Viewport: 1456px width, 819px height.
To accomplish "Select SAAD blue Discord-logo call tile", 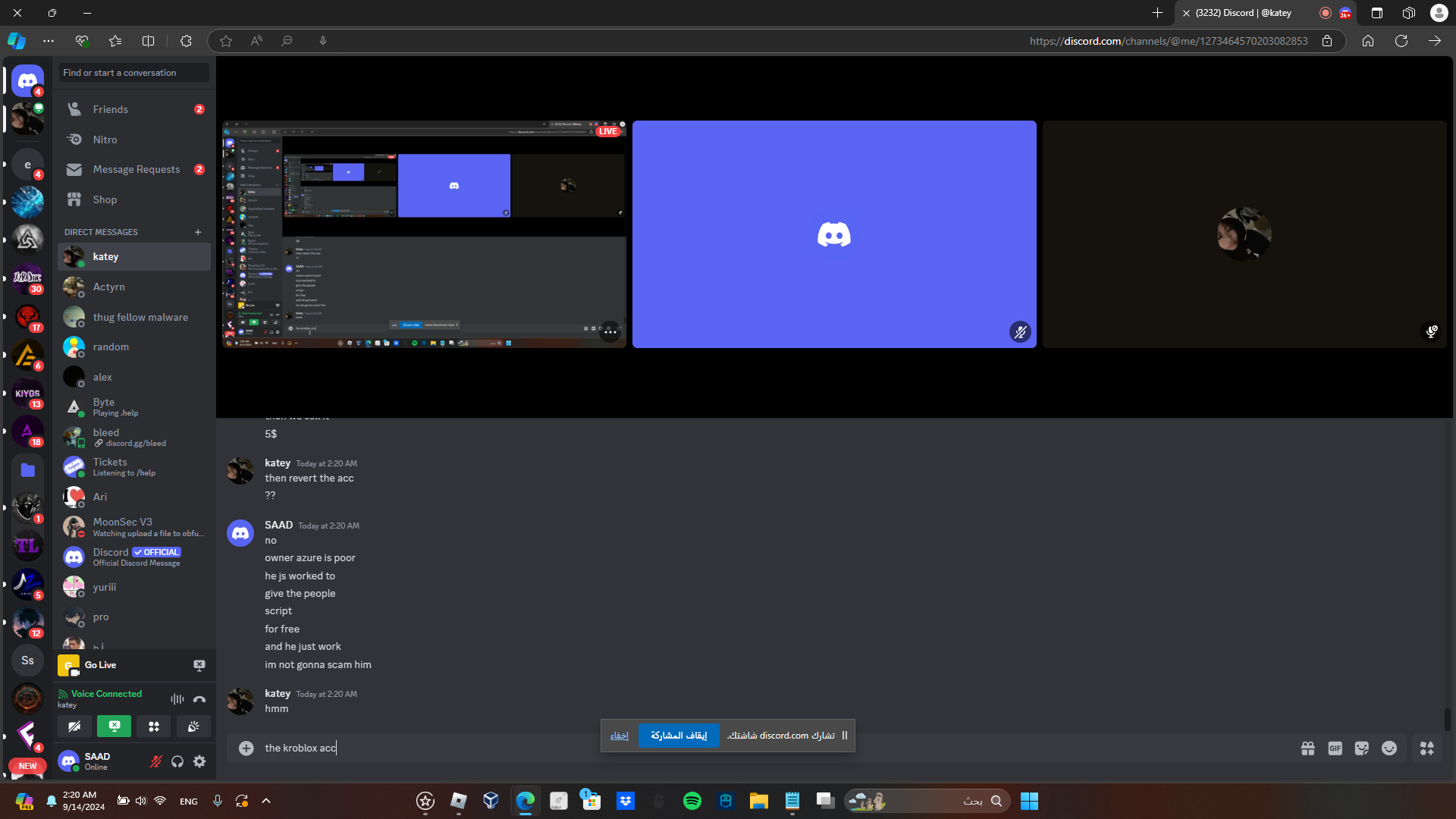I will (834, 234).
